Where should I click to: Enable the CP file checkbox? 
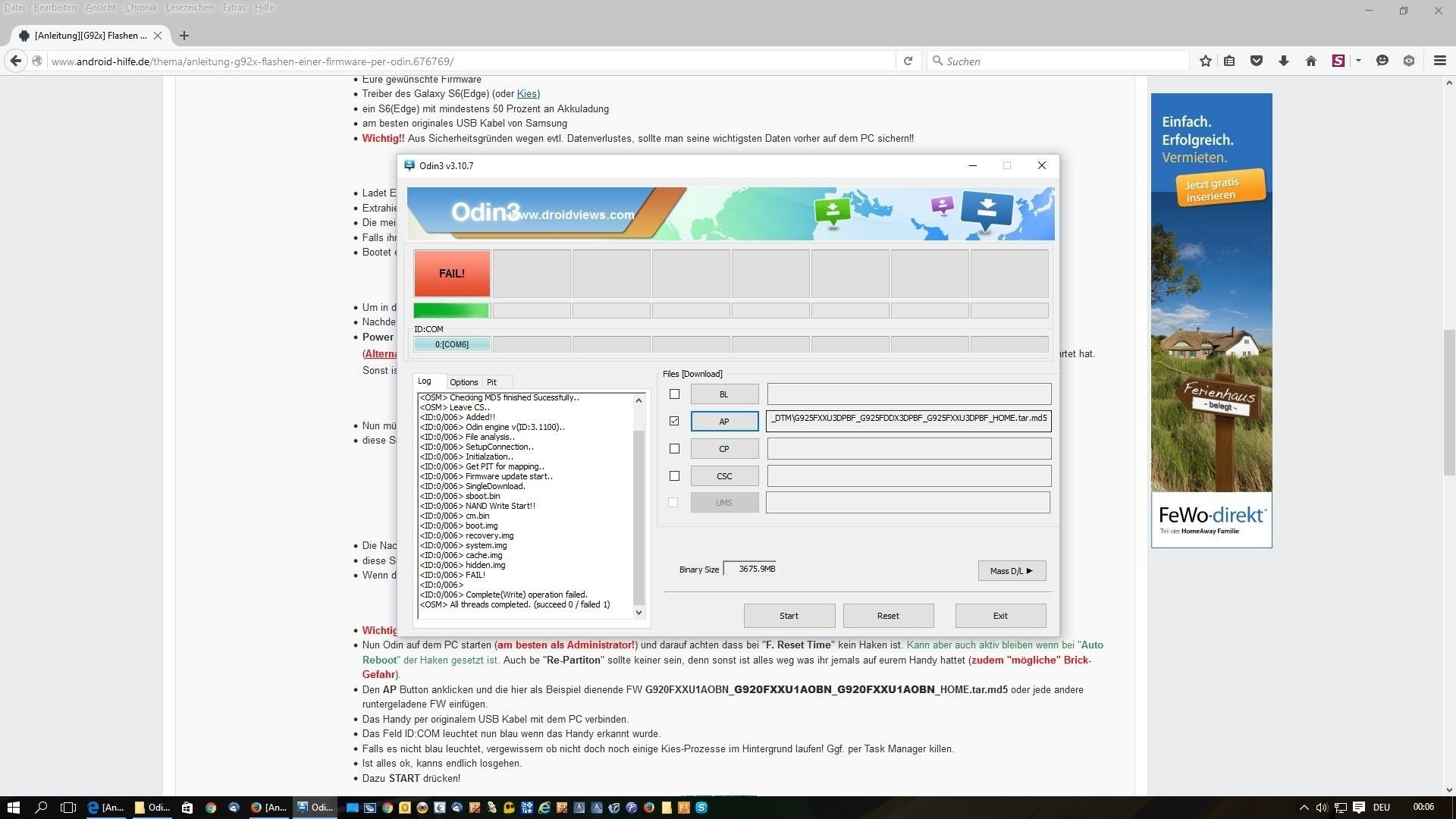[674, 449]
